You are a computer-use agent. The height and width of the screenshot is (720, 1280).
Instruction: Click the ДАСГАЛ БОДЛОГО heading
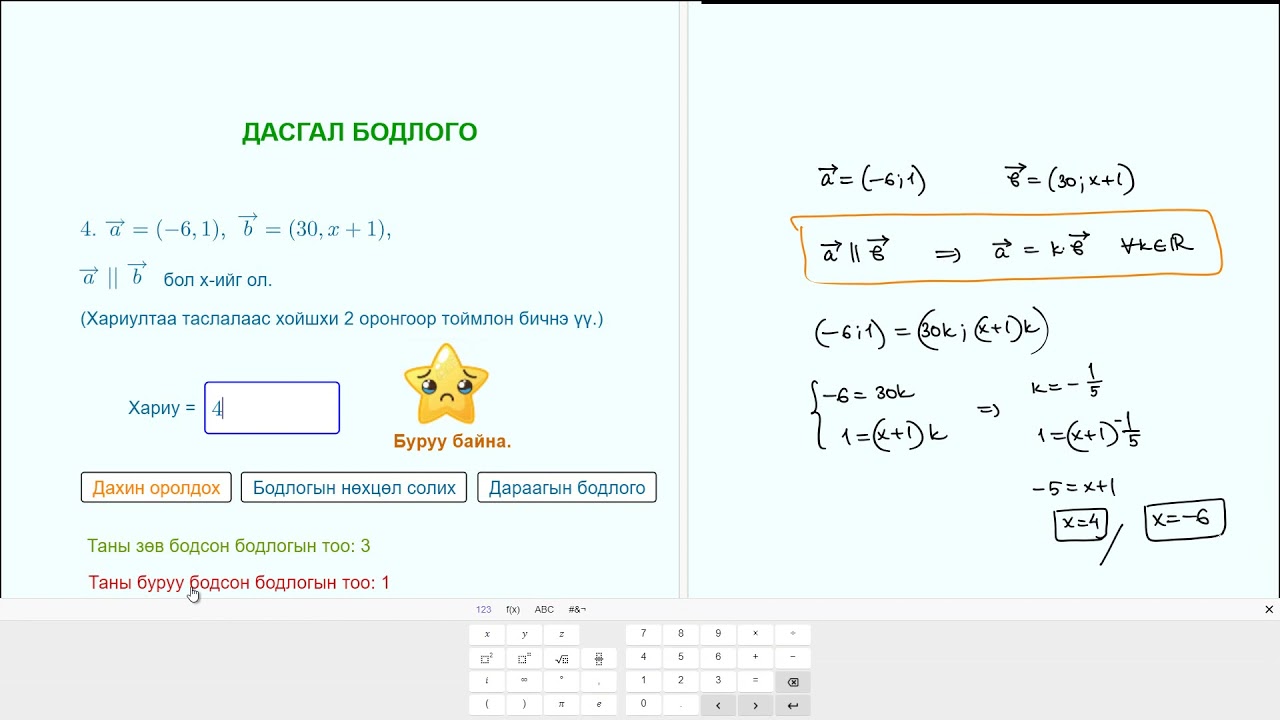[x=360, y=132]
